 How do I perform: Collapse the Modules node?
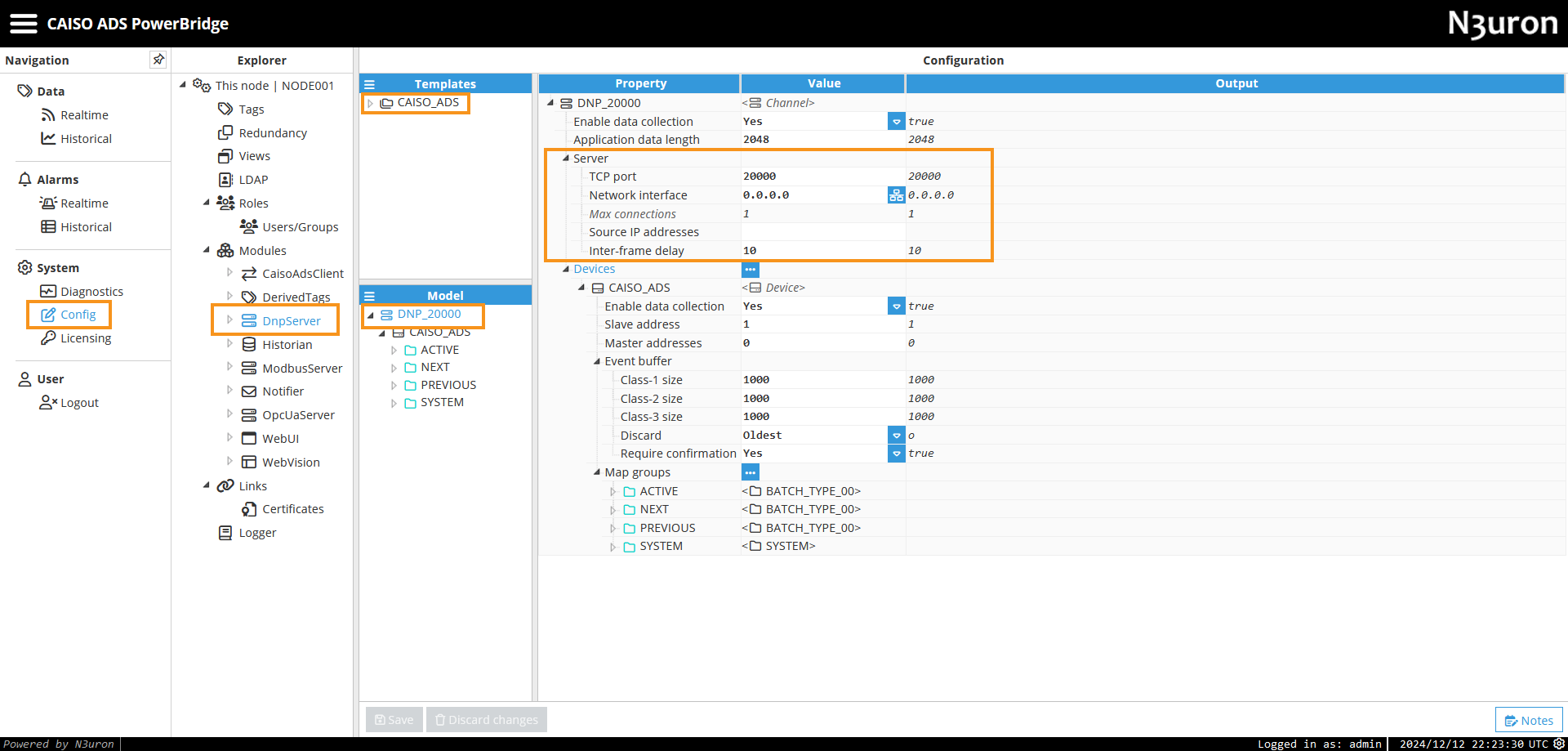(207, 250)
